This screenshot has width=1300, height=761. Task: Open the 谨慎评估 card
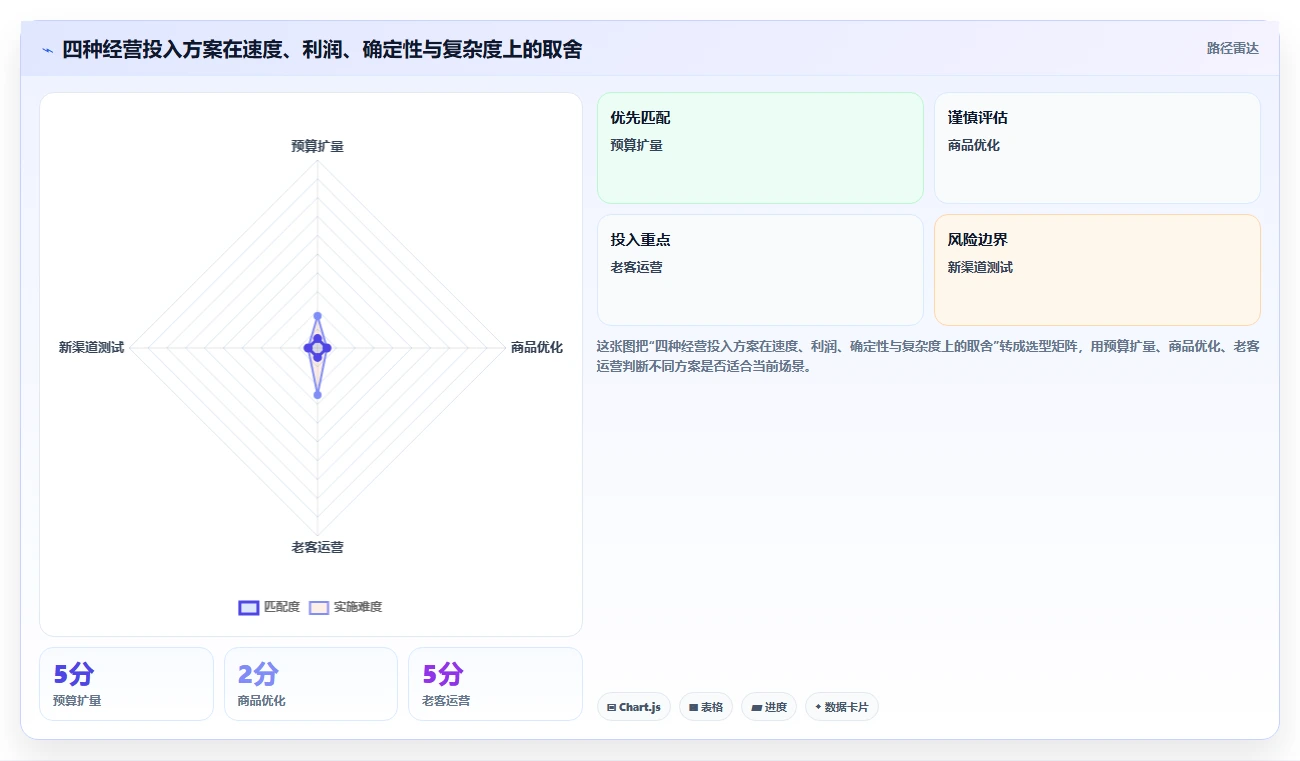[1097, 148]
